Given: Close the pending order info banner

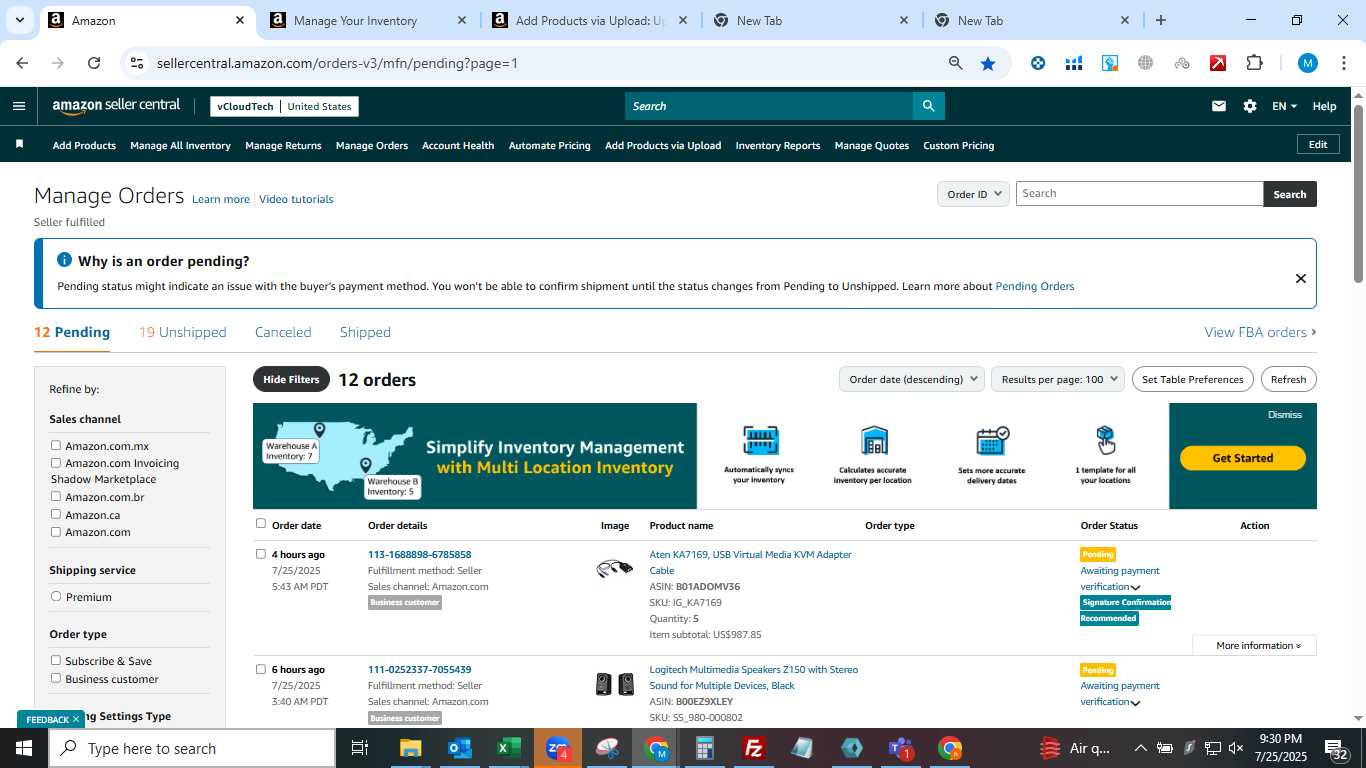Looking at the screenshot, I should (x=1300, y=279).
